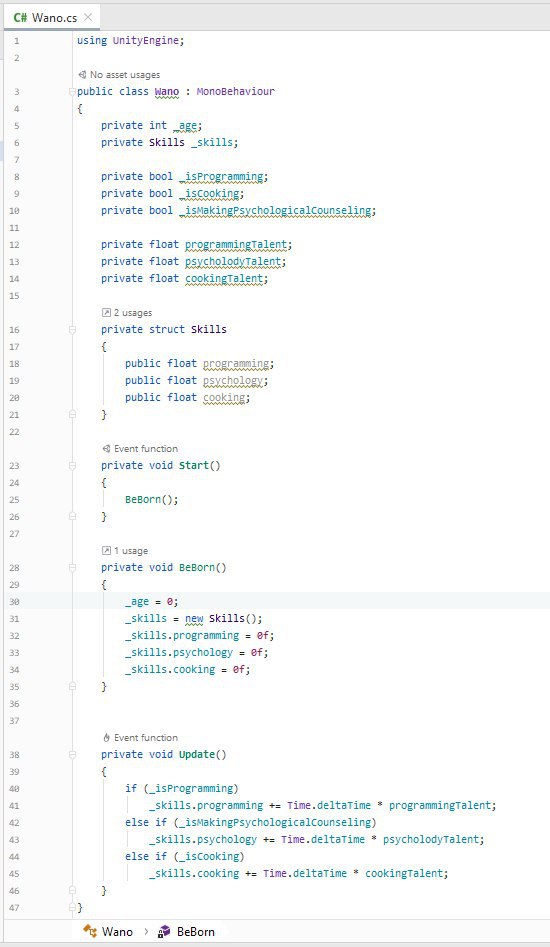This screenshot has height=947, width=550.
Task: Select Wano in the breadcrumb bar
Action: 117,932
